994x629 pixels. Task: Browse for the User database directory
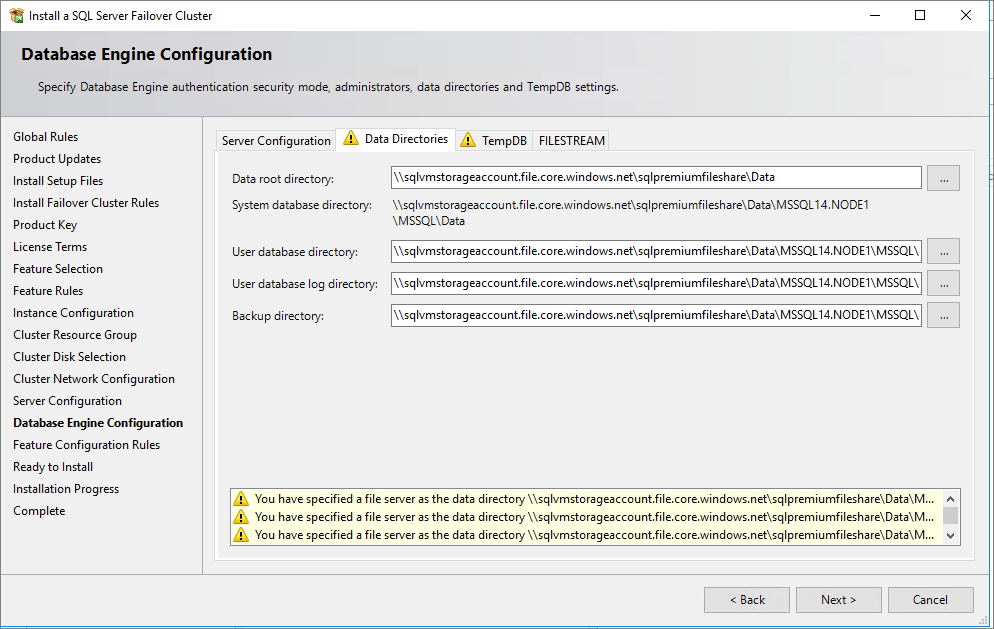coord(942,251)
